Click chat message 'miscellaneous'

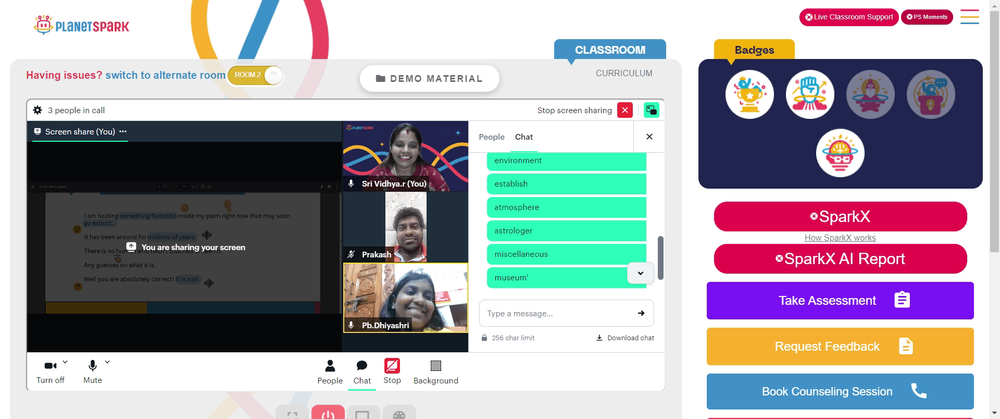[x=566, y=254]
